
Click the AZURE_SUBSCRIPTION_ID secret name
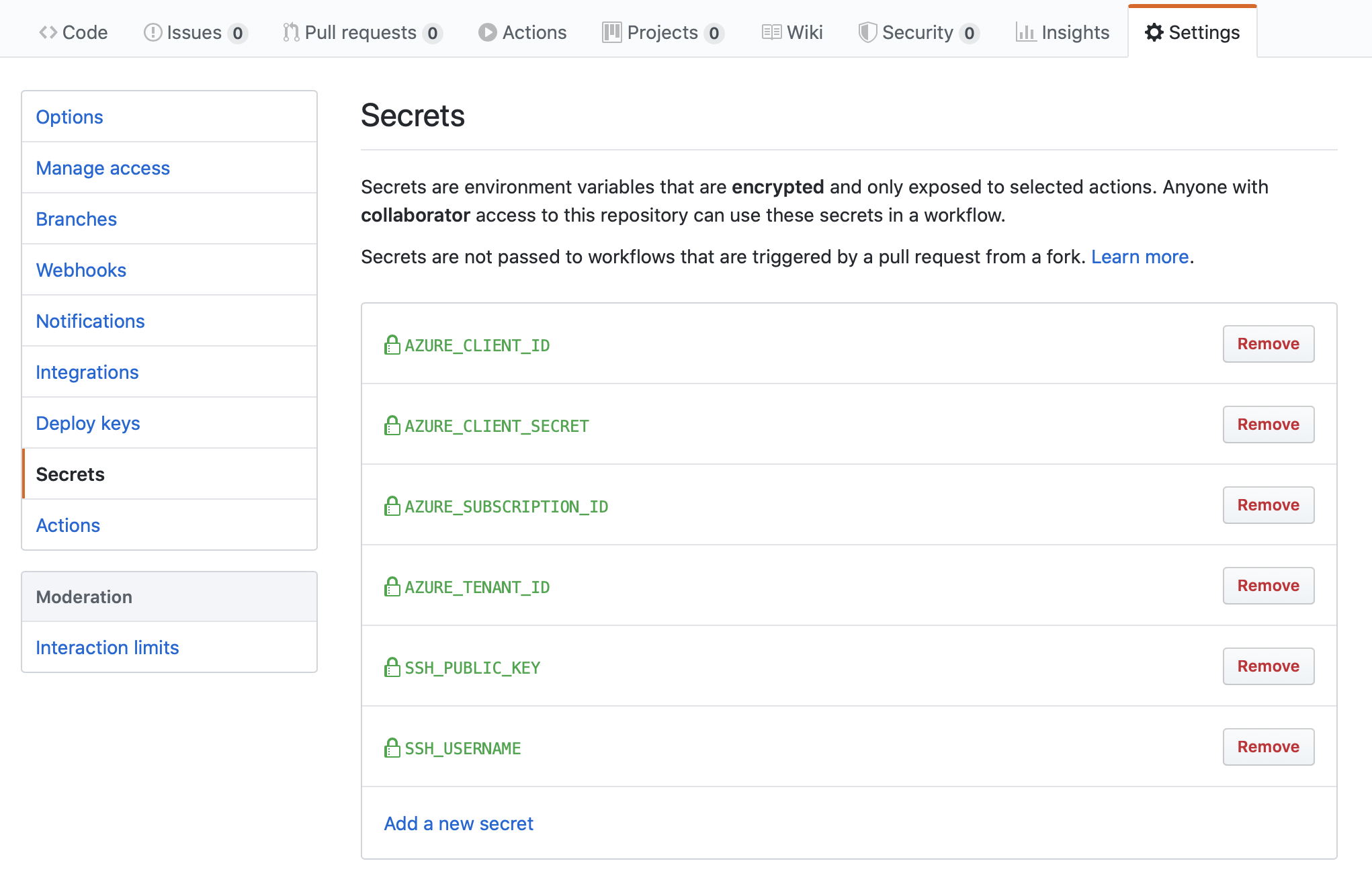507,507
